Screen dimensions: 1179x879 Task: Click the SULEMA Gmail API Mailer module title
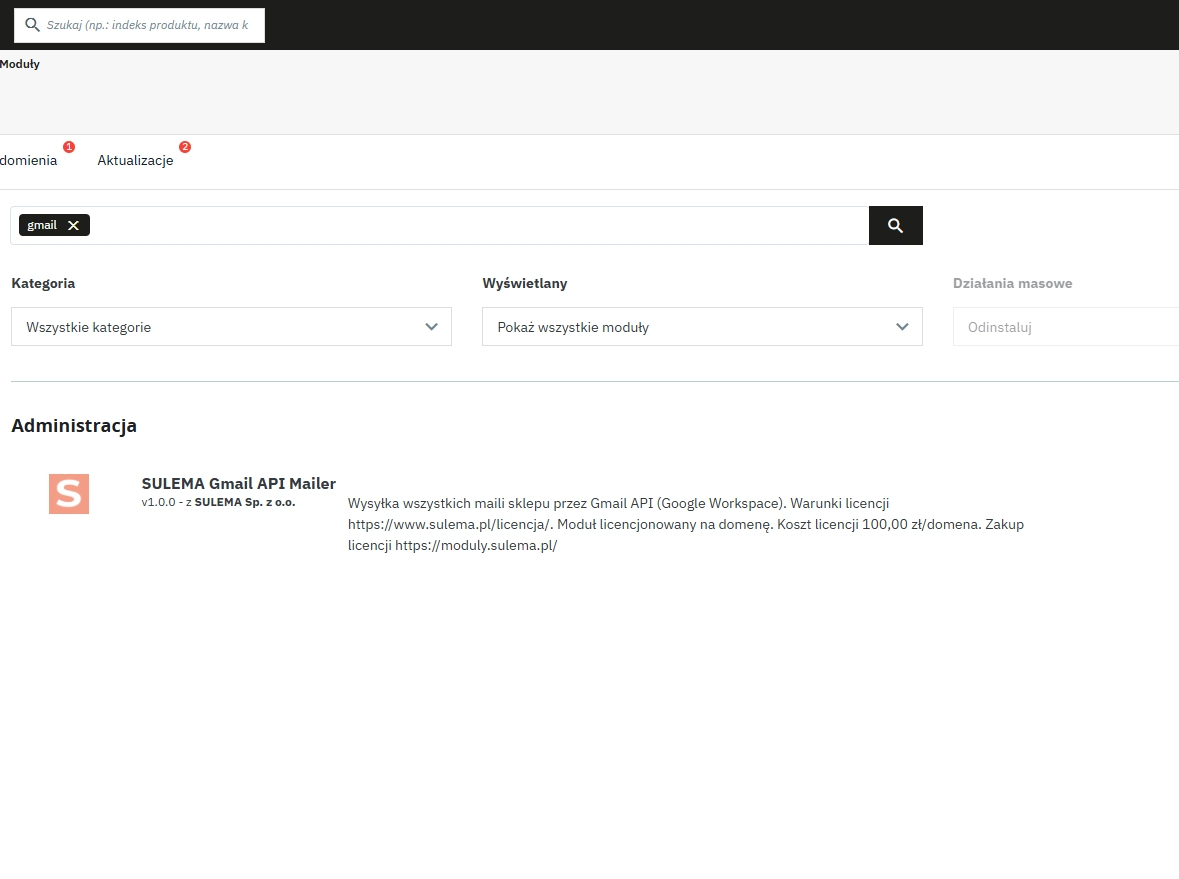[x=238, y=483]
